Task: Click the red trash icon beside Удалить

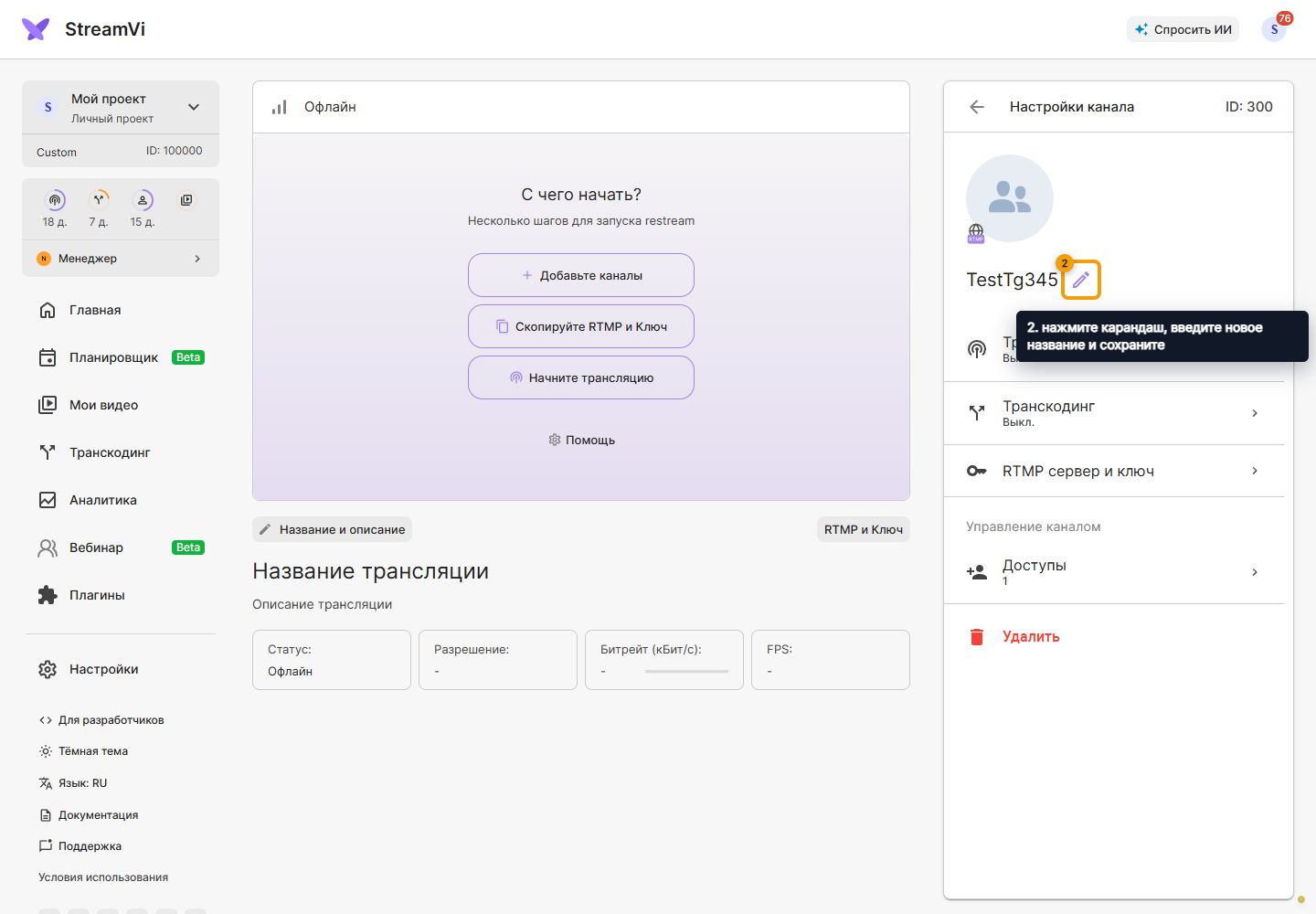Action: tap(977, 637)
